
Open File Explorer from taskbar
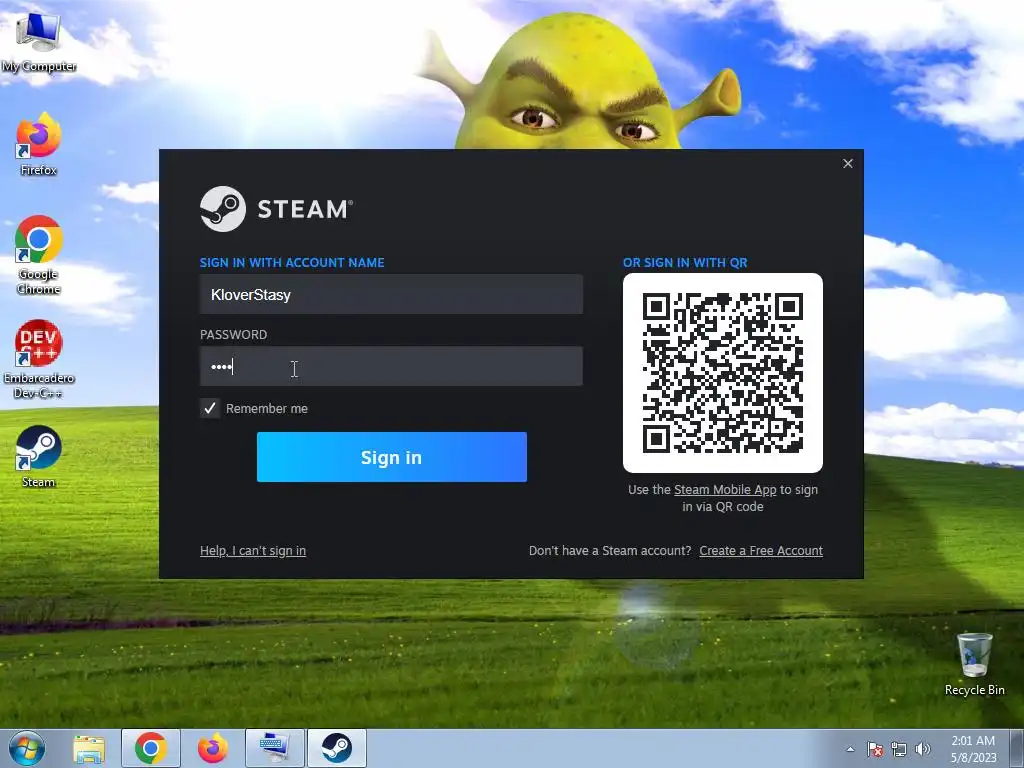pyautogui.click(x=89, y=748)
